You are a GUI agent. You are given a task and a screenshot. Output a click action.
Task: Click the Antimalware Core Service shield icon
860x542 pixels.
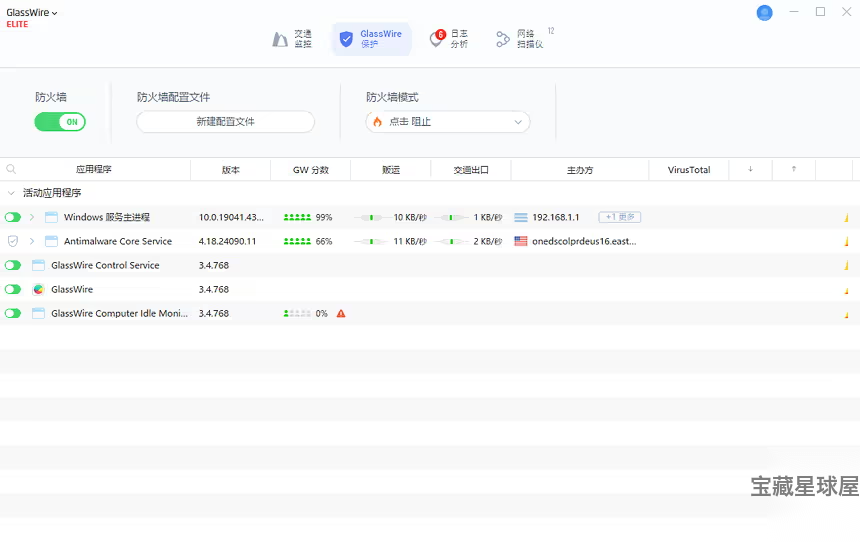pos(13,241)
